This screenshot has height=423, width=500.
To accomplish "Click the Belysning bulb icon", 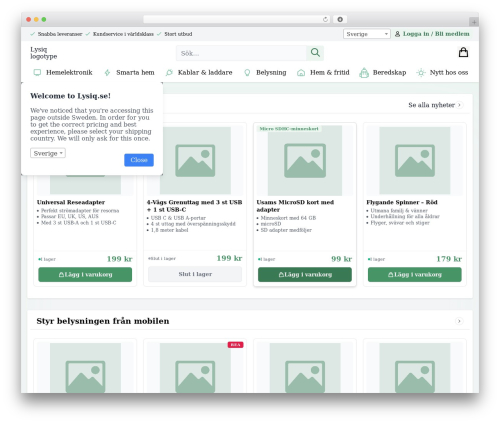I will coord(247,72).
